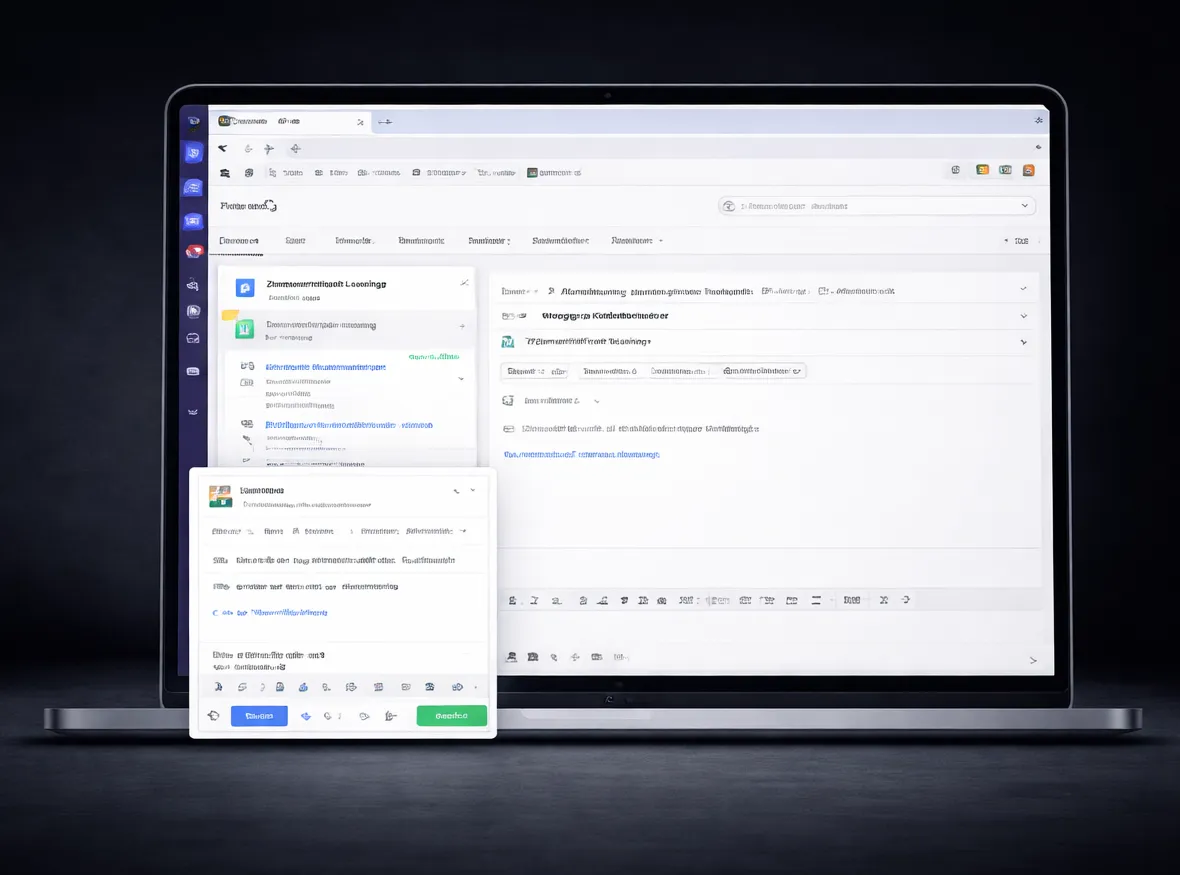Open the first blue link title in the list
This screenshot has height=875, width=1180.
point(326,367)
